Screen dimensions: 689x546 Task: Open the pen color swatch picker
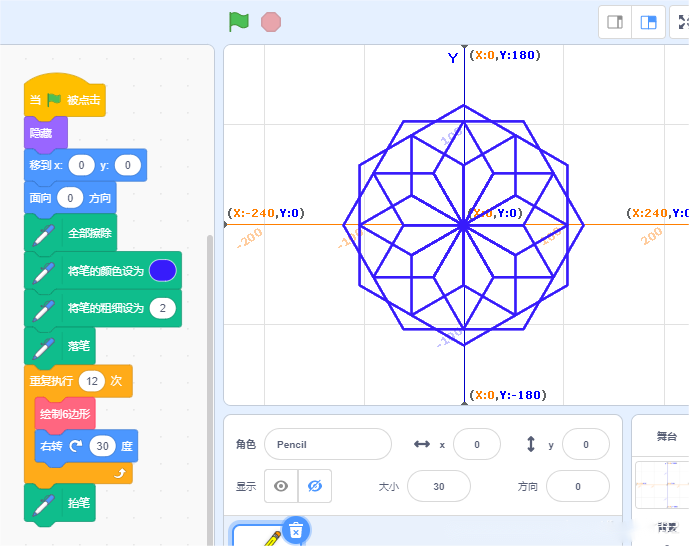tap(163, 271)
